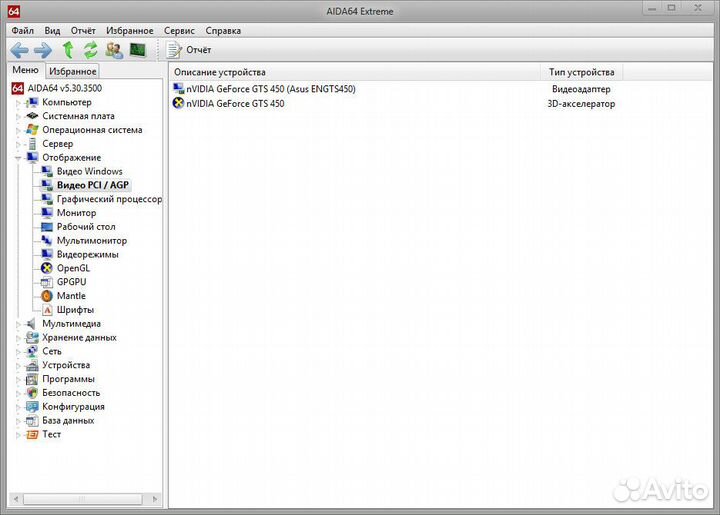Click the Отчёт report toolbar button
720x515 pixels.
(189, 50)
